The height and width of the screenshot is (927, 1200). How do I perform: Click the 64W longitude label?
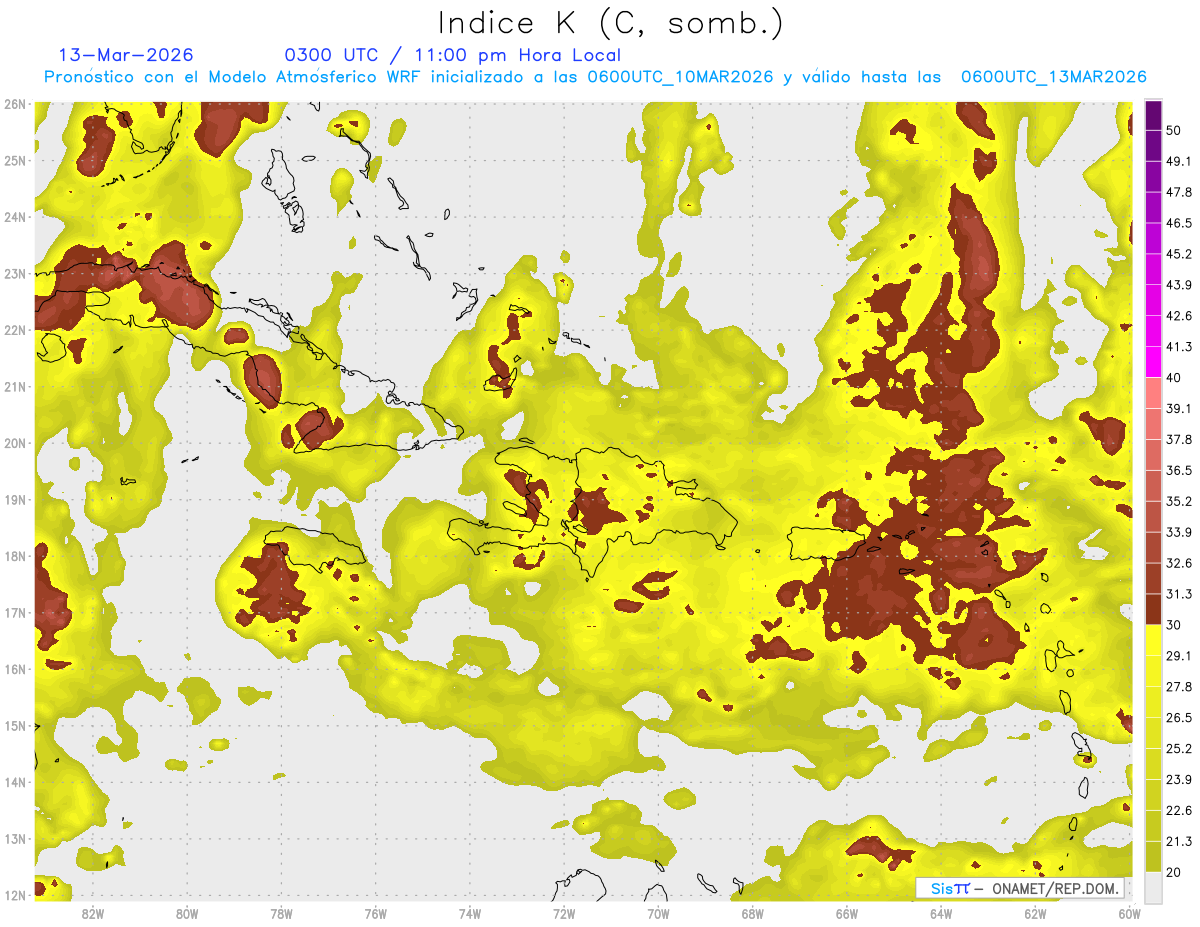point(941,913)
